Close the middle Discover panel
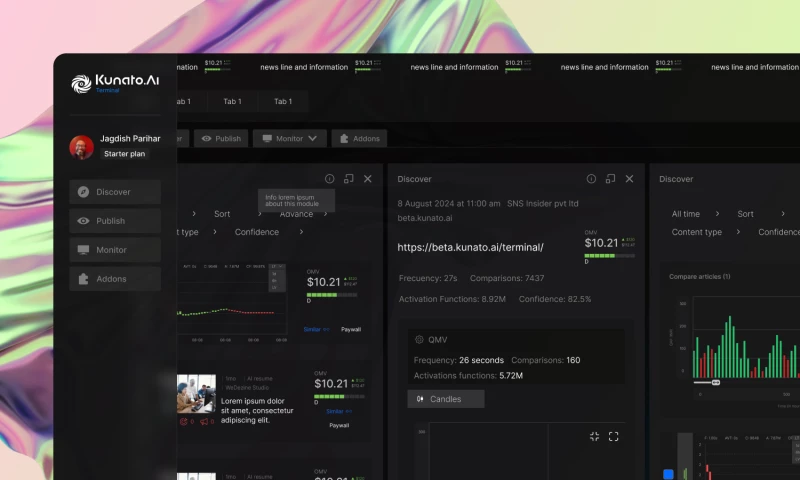 (629, 179)
